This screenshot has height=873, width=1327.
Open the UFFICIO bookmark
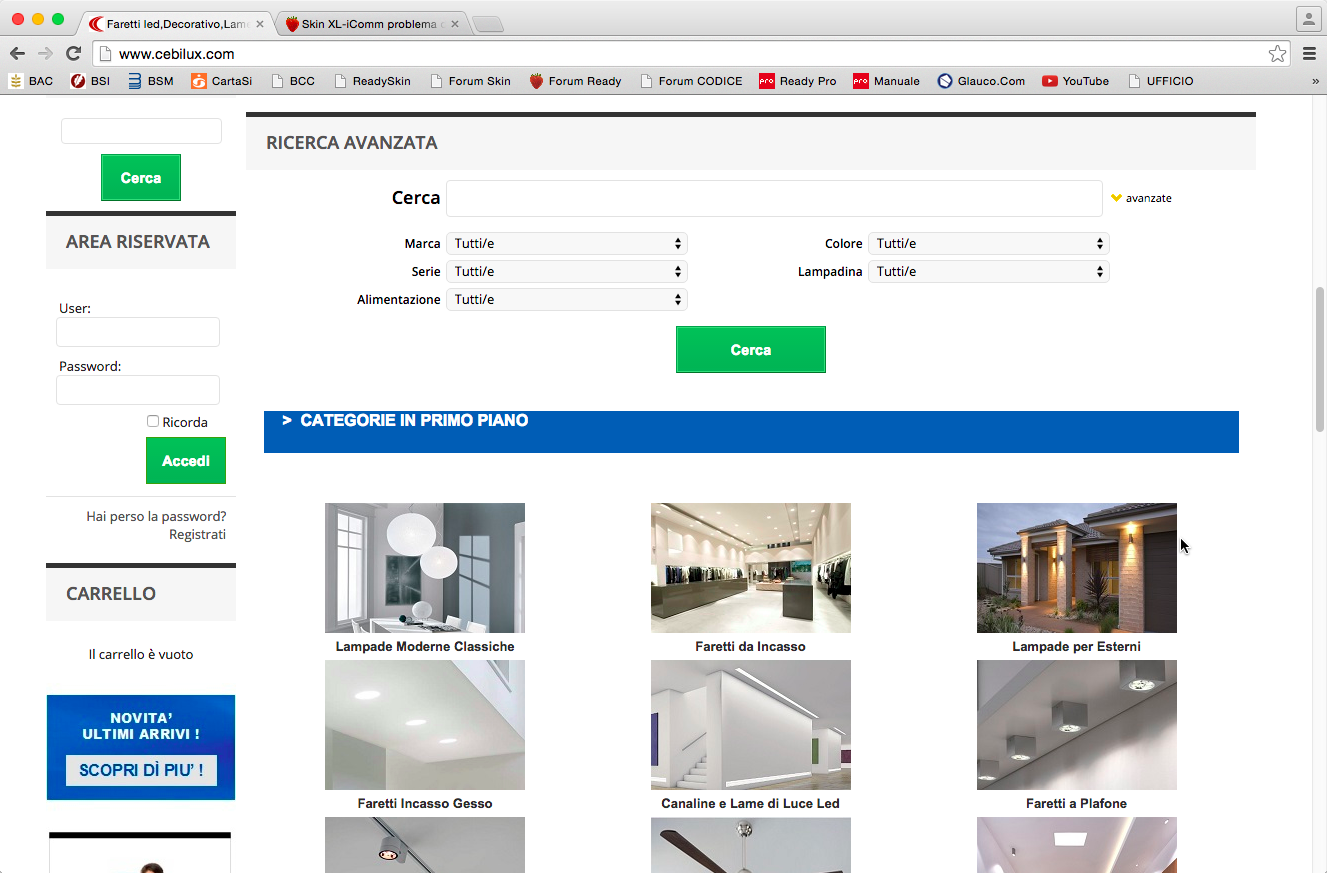(x=1160, y=81)
